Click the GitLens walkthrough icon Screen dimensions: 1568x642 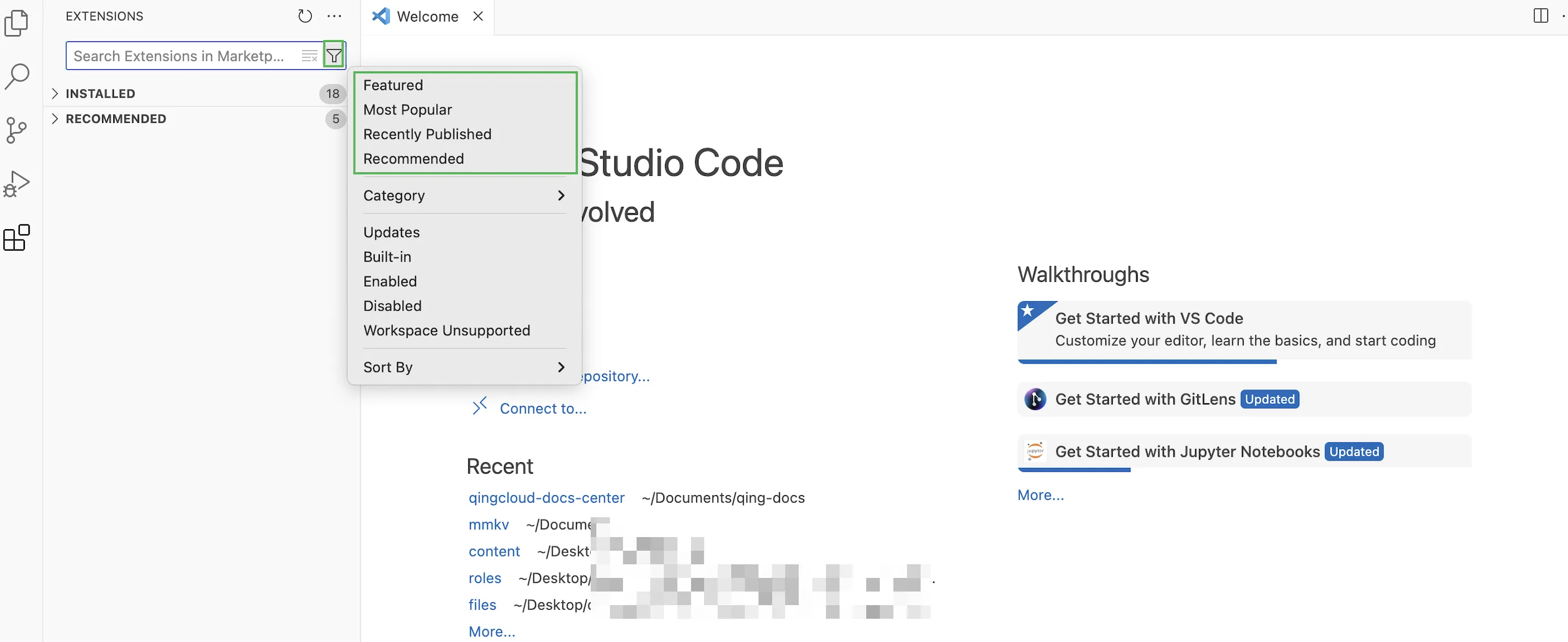click(x=1035, y=399)
